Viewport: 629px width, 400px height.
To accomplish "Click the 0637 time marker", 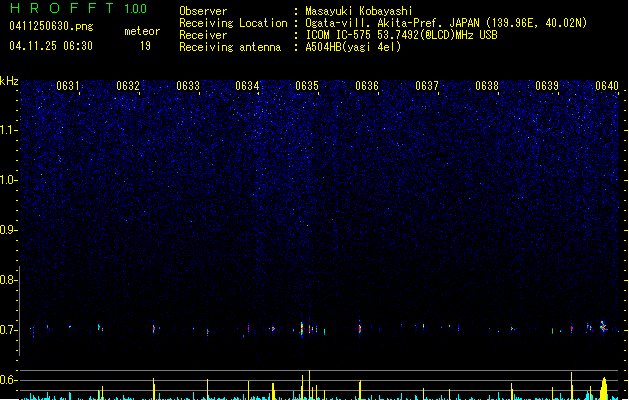I will click(x=427, y=86).
